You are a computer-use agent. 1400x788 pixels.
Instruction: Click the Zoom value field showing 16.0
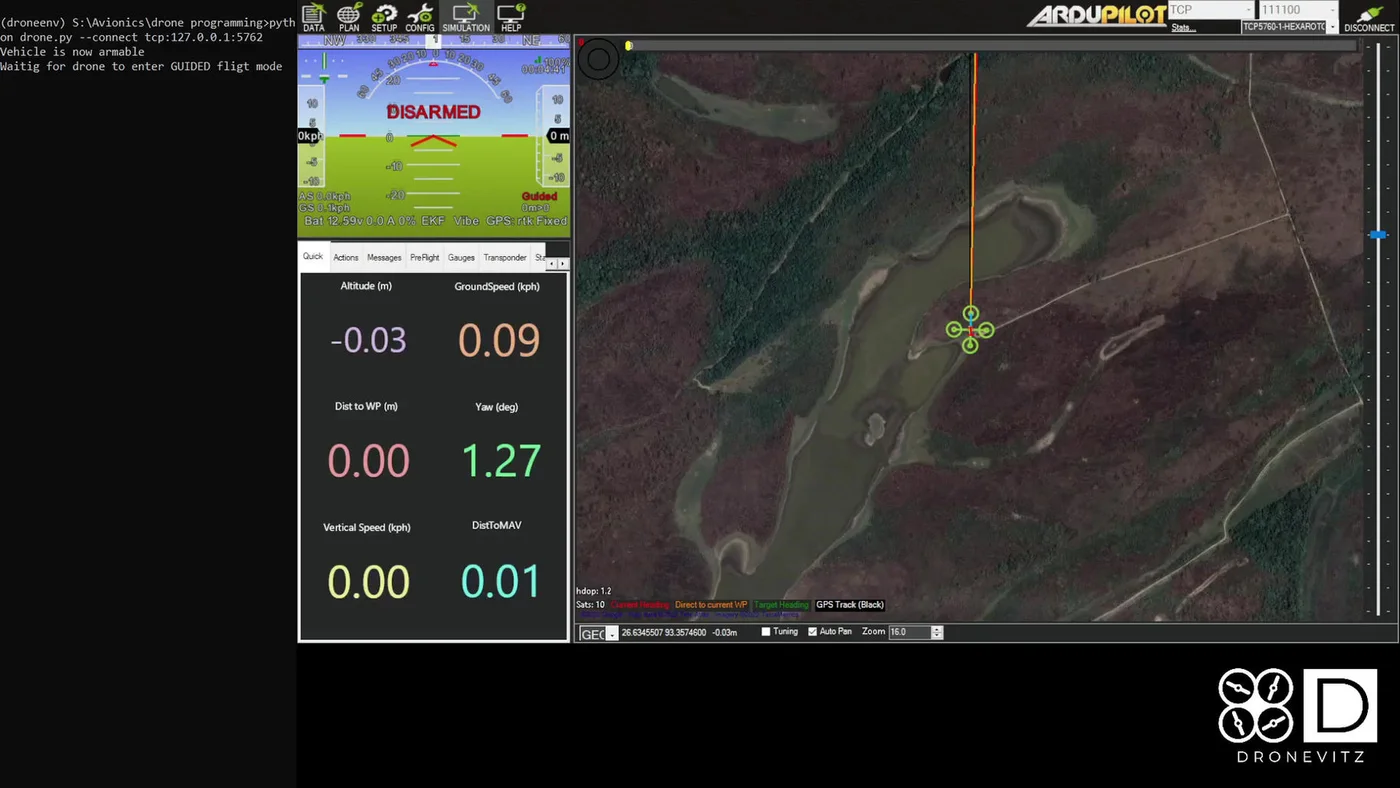pyautogui.click(x=909, y=632)
